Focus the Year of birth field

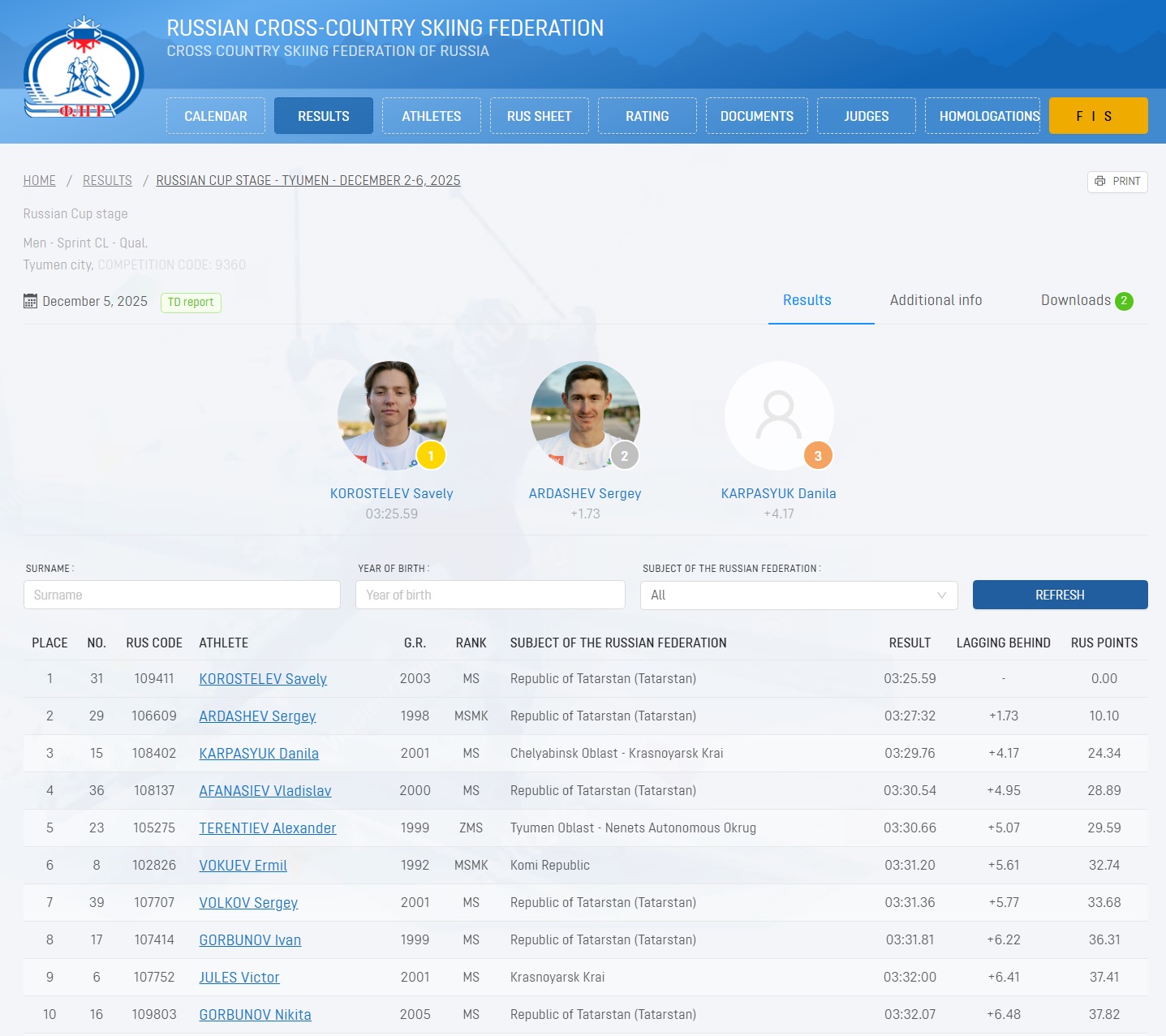pyautogui.click(x=490, y=595)
